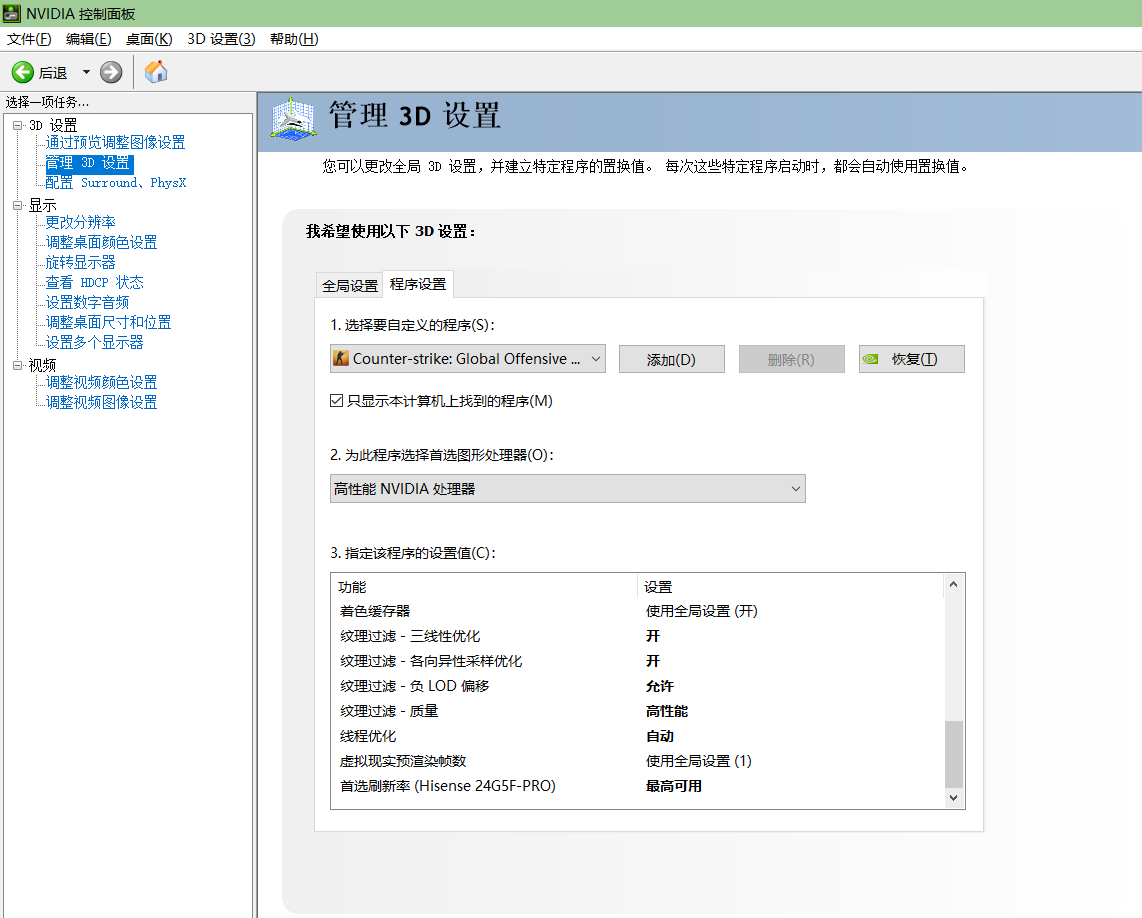
Task: Uncheck 只显示本计算机上找到的程序
Action: (x=337, y=401)
